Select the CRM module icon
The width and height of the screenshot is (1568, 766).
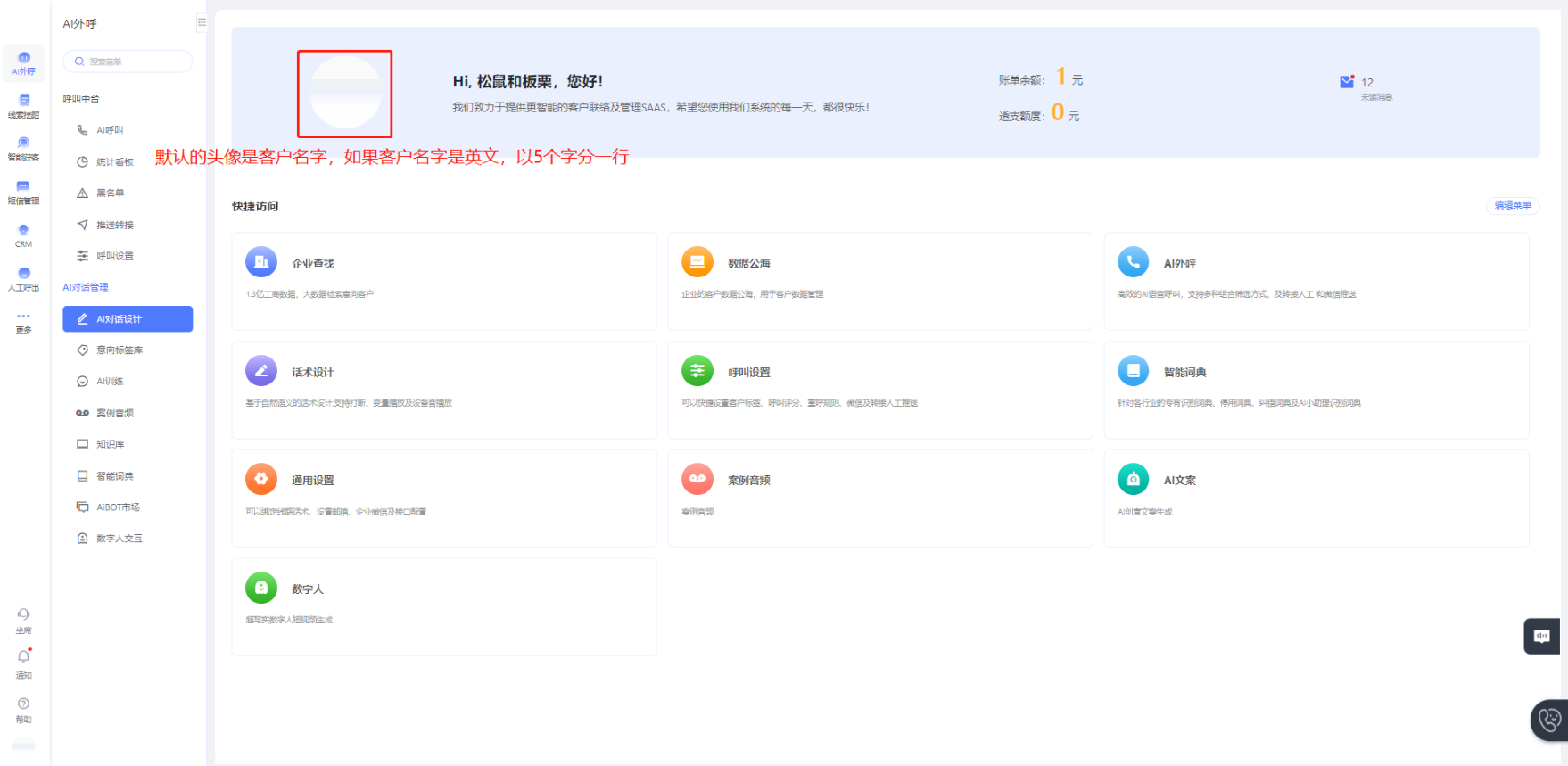pyautogui.click(x=23, y=235)
